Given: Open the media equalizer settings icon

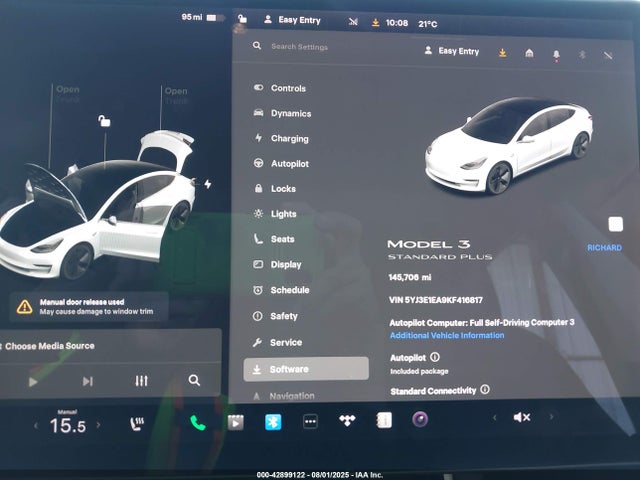Looking at the screenshot, I should [x=141, y=381].
